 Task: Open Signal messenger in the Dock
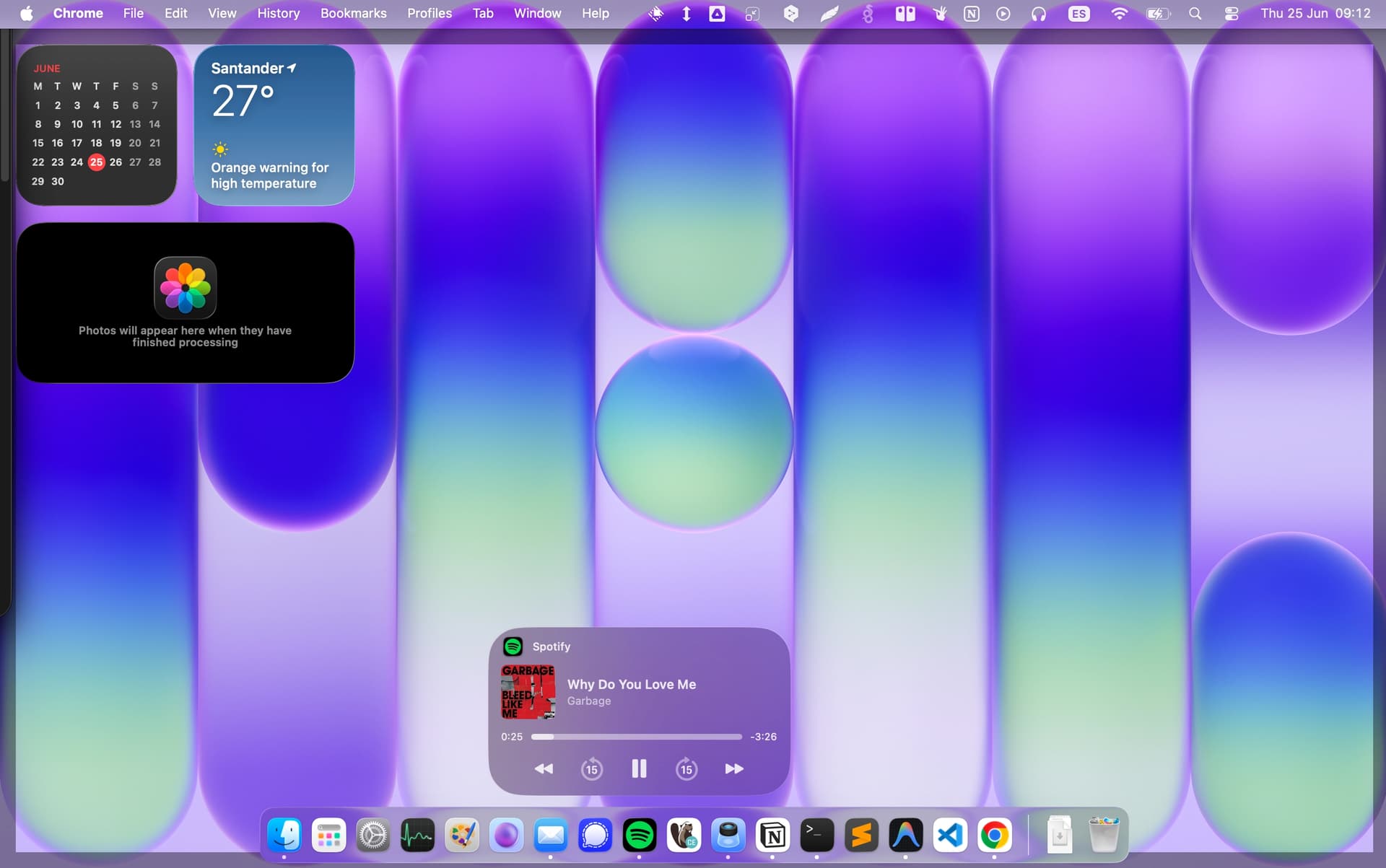[x=595, y=836]
